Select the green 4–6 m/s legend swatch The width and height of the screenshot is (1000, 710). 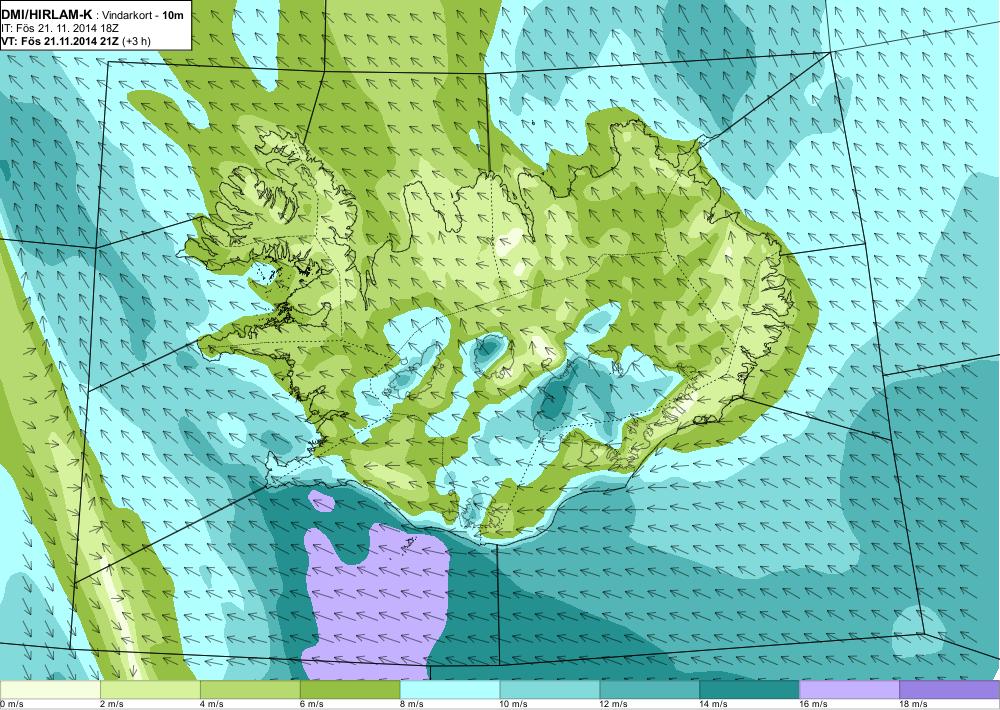click(250, 690)
